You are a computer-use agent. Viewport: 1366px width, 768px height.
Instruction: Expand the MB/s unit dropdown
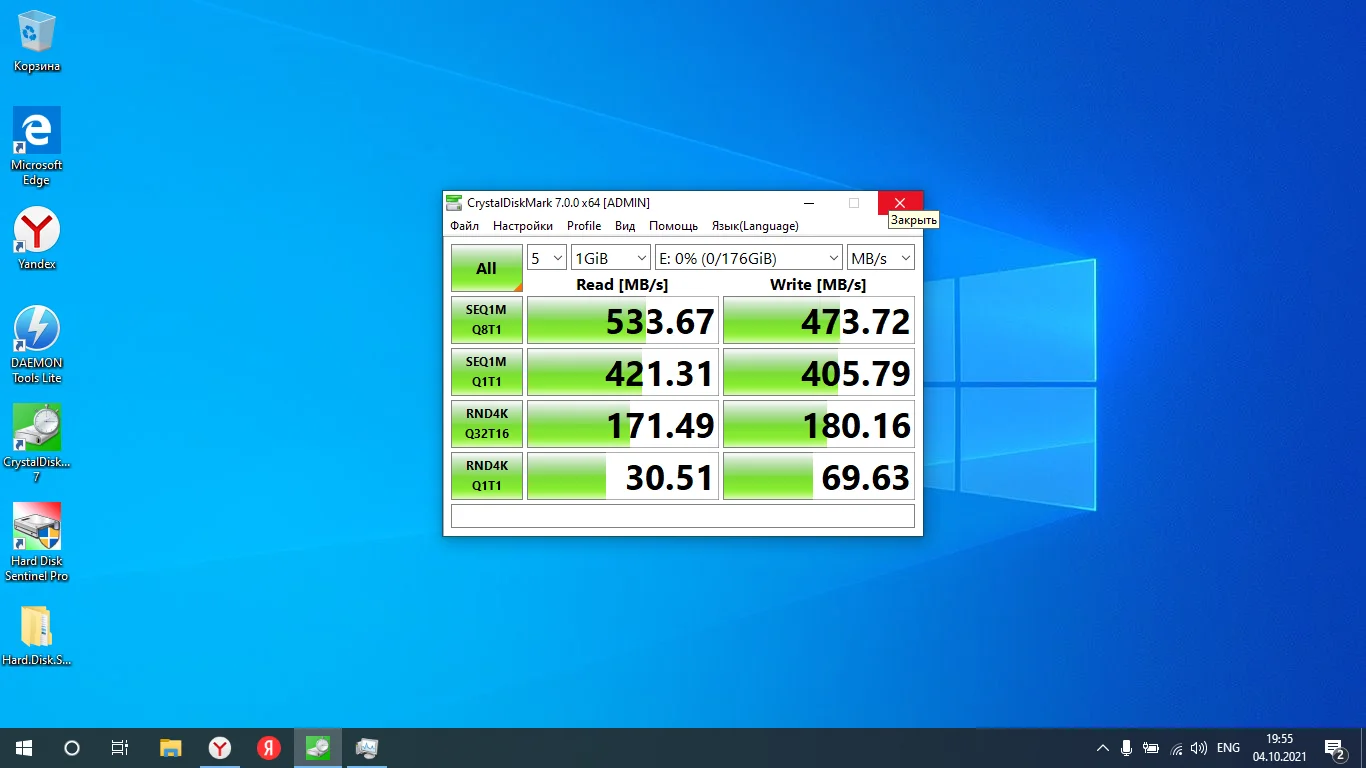[x=881, y=258]
